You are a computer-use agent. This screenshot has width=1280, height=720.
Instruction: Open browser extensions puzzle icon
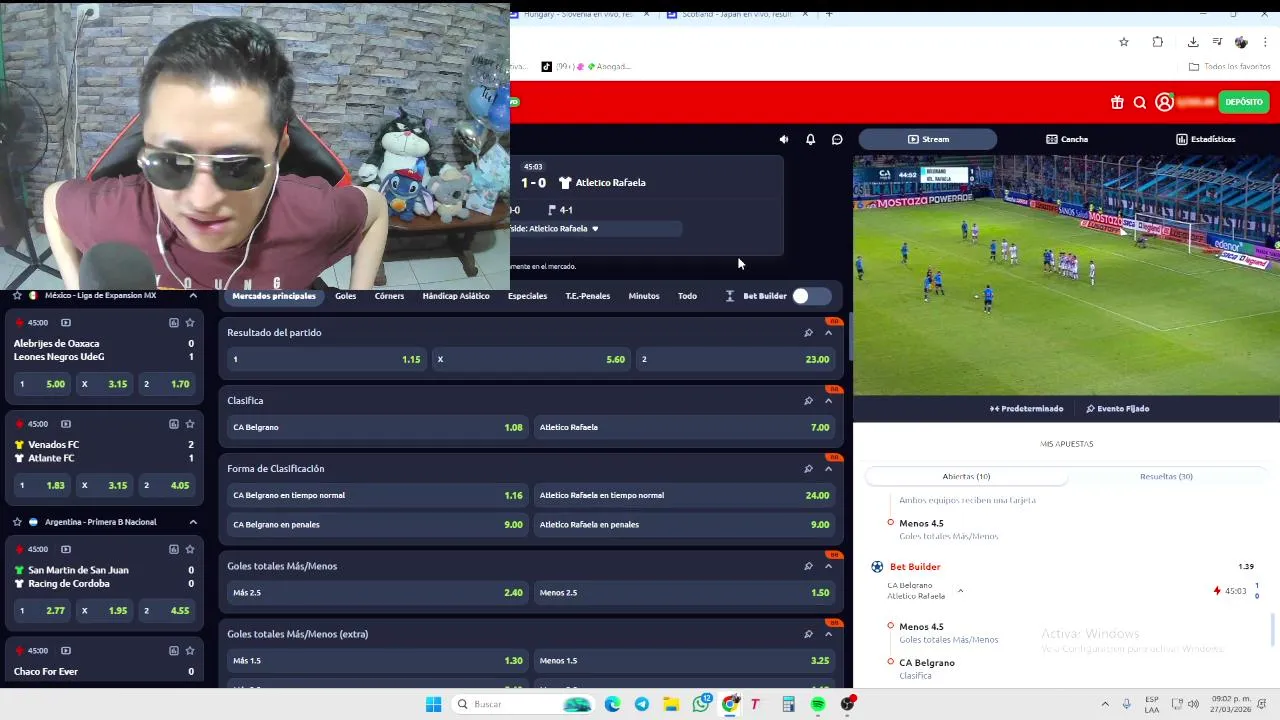[1157, 42]
